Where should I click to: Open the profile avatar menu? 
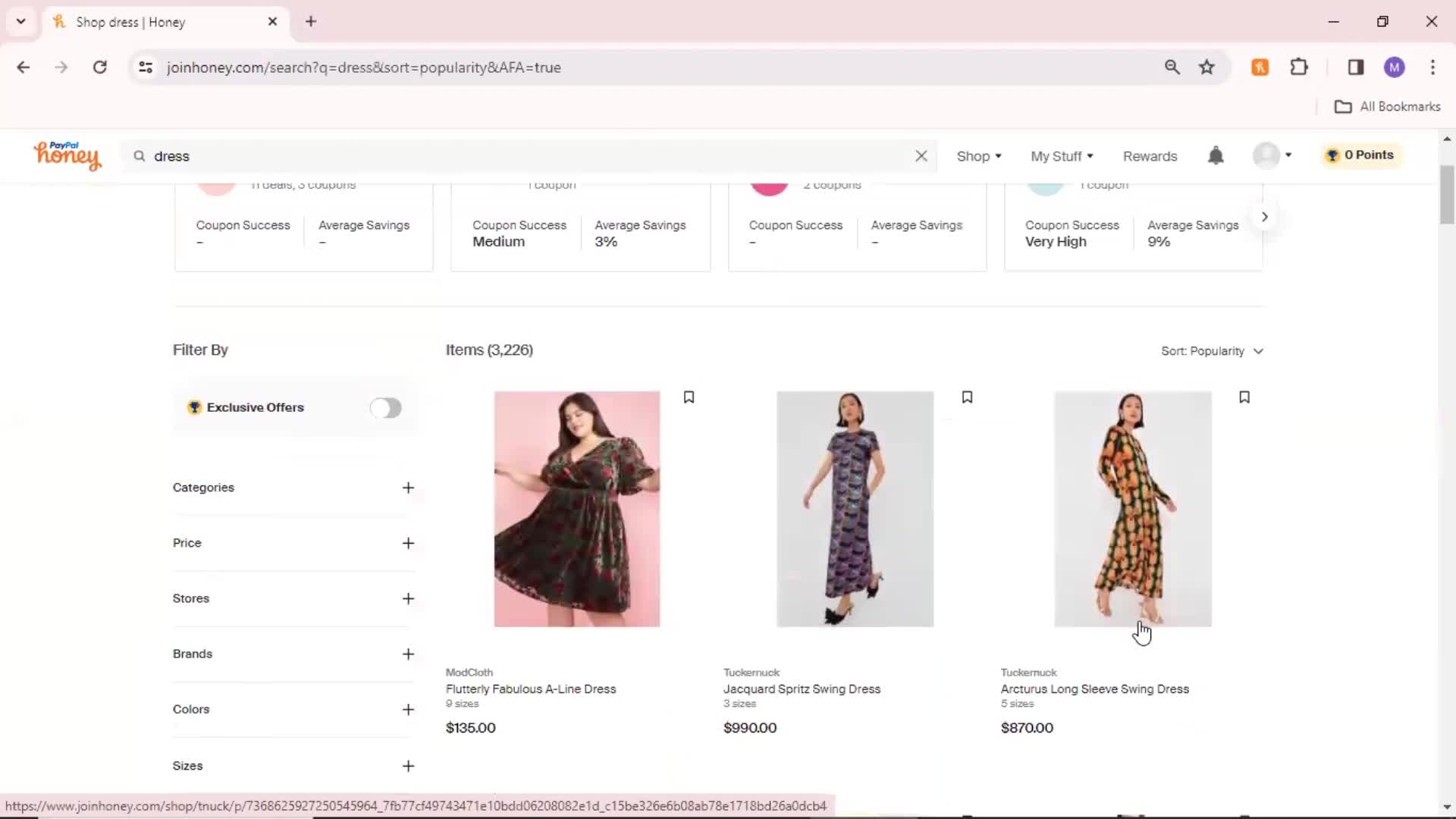point(1272,155)
